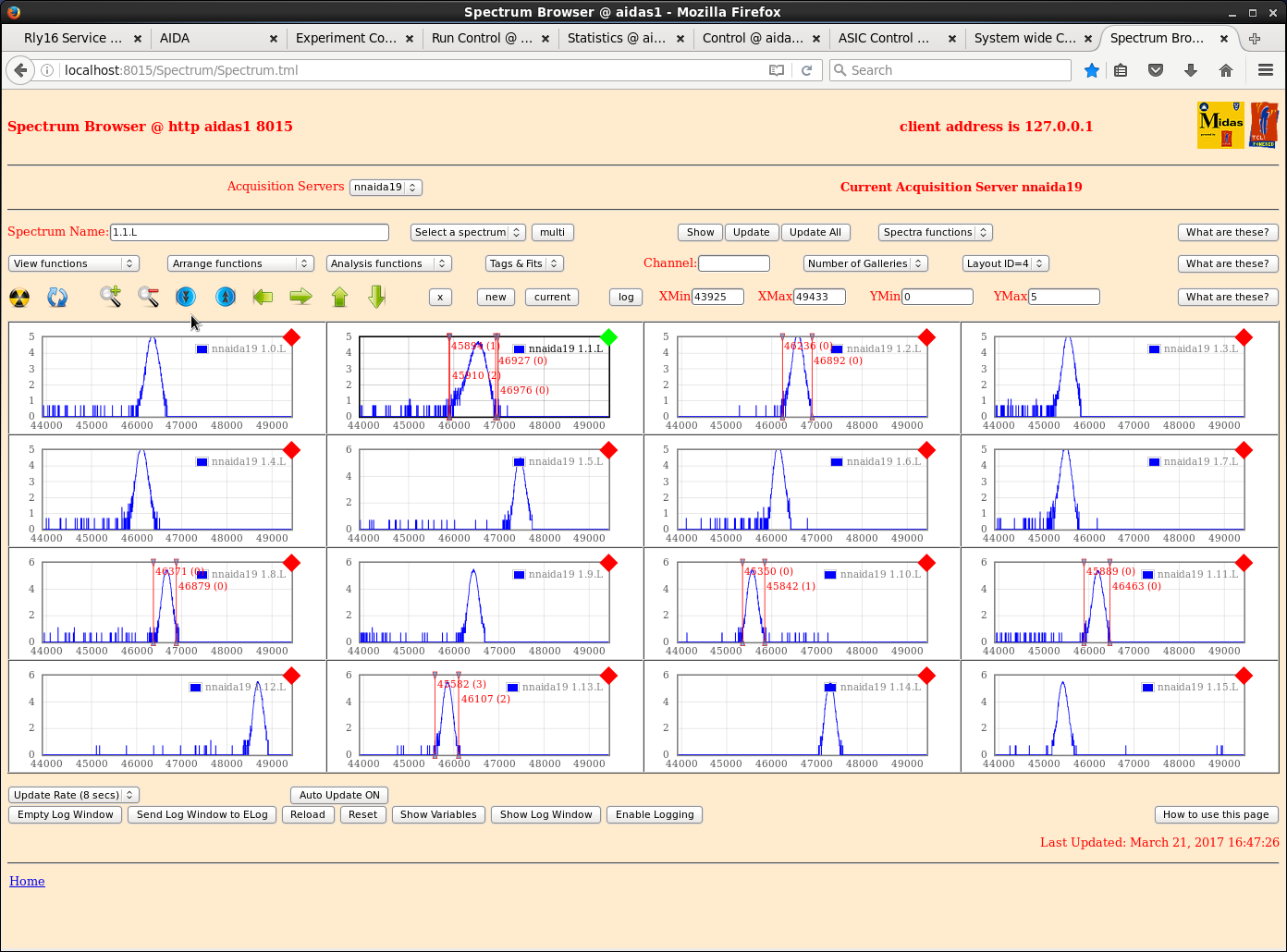The image size is (1287, 952).
Task: Click the green left arrow icon
Action: tap(264, 297)
